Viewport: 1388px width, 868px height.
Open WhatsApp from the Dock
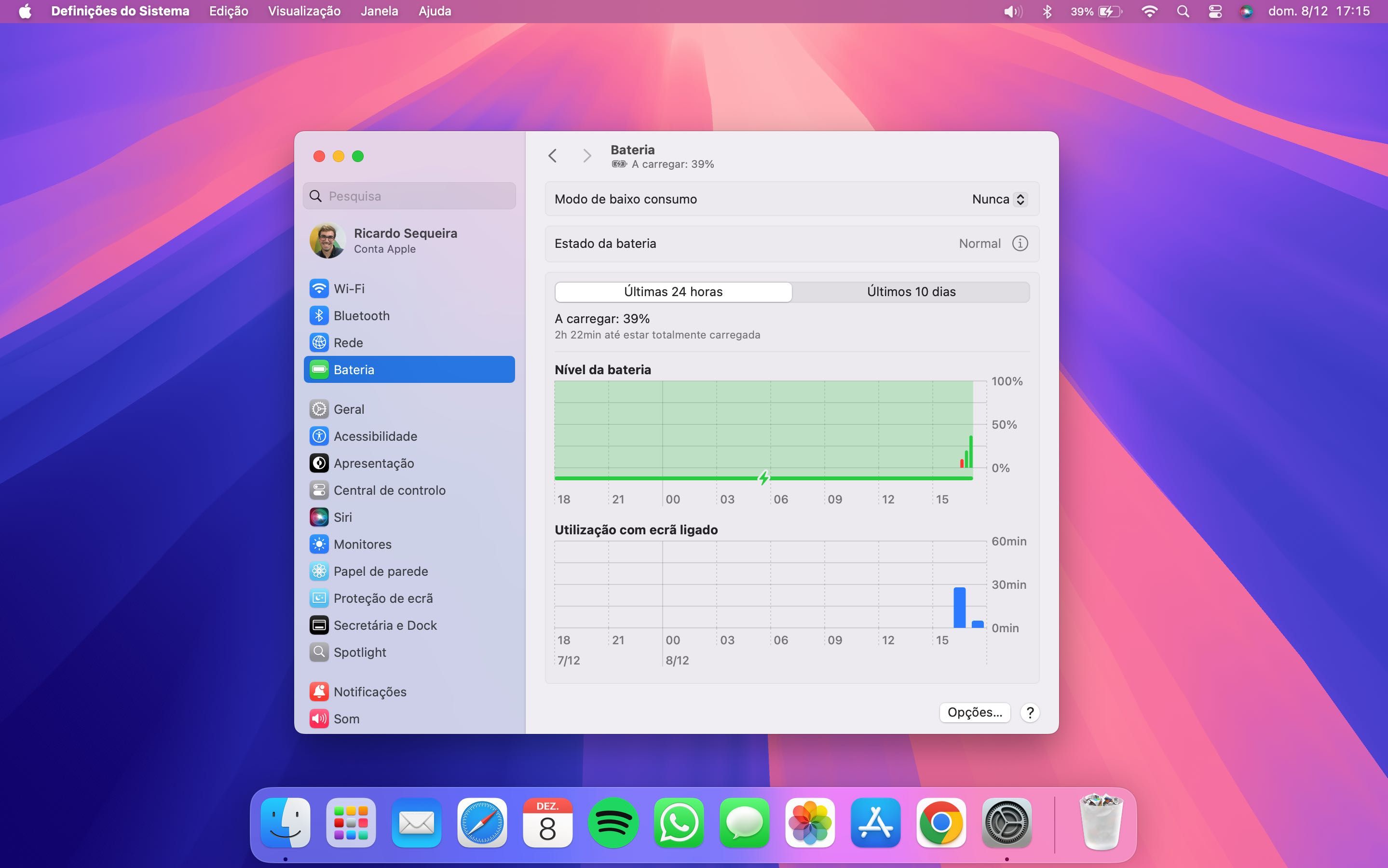679,823
